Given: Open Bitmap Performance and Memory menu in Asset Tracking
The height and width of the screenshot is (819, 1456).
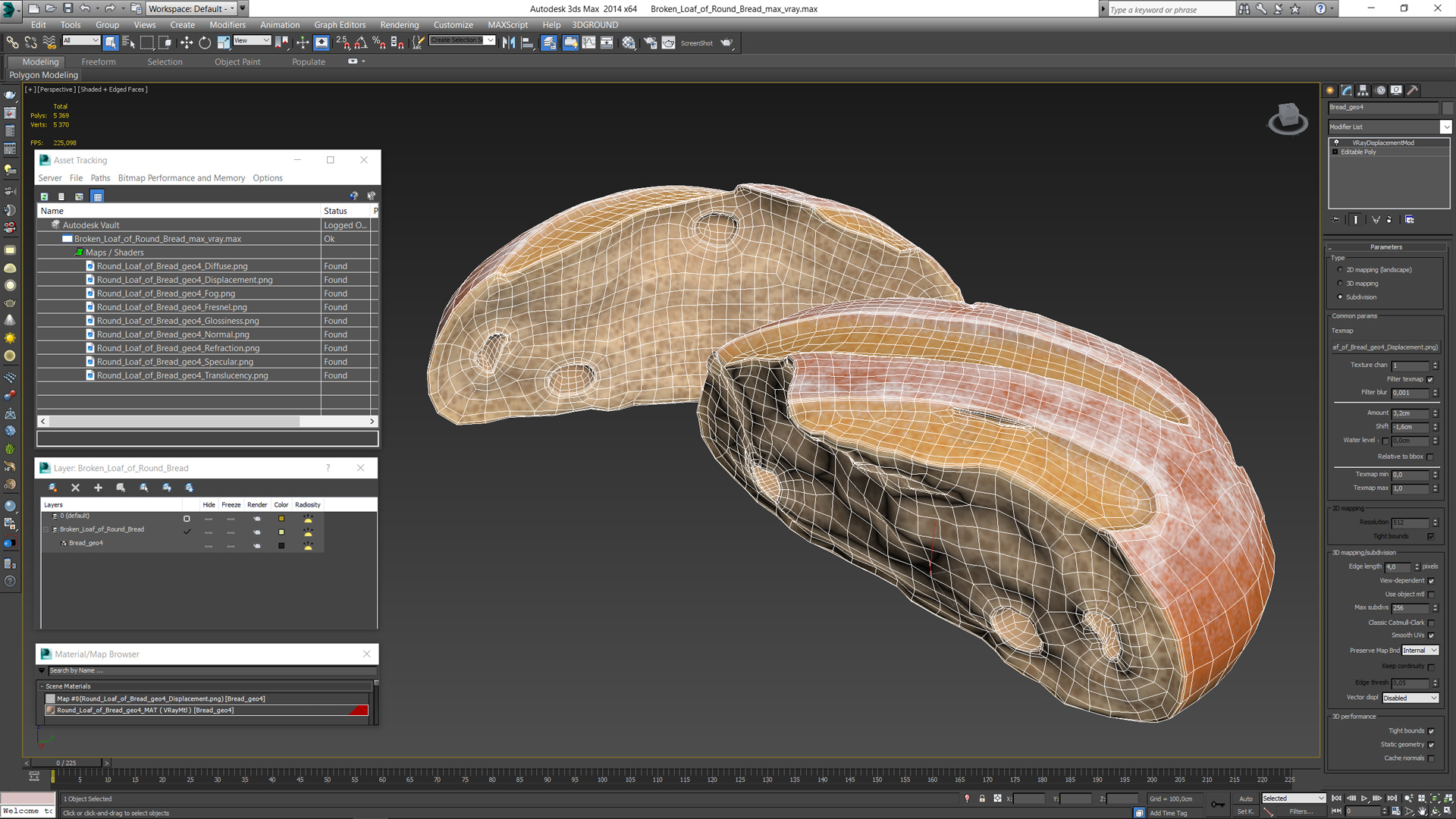Looking at the screenshot, I should [x=181, y=178].
